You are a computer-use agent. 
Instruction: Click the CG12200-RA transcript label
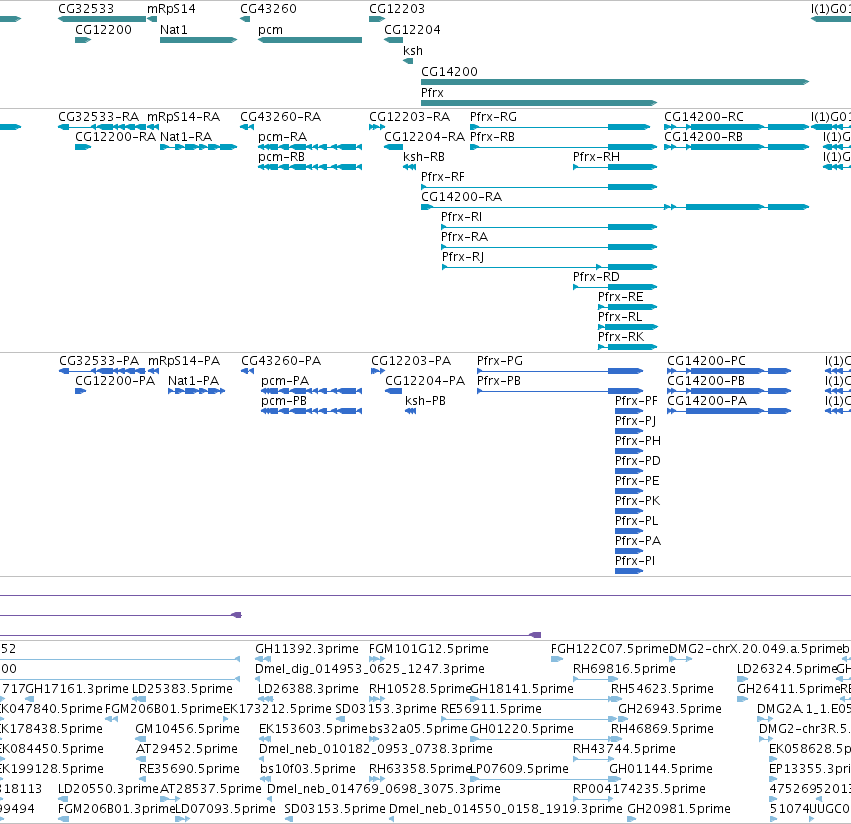(115, 137)
